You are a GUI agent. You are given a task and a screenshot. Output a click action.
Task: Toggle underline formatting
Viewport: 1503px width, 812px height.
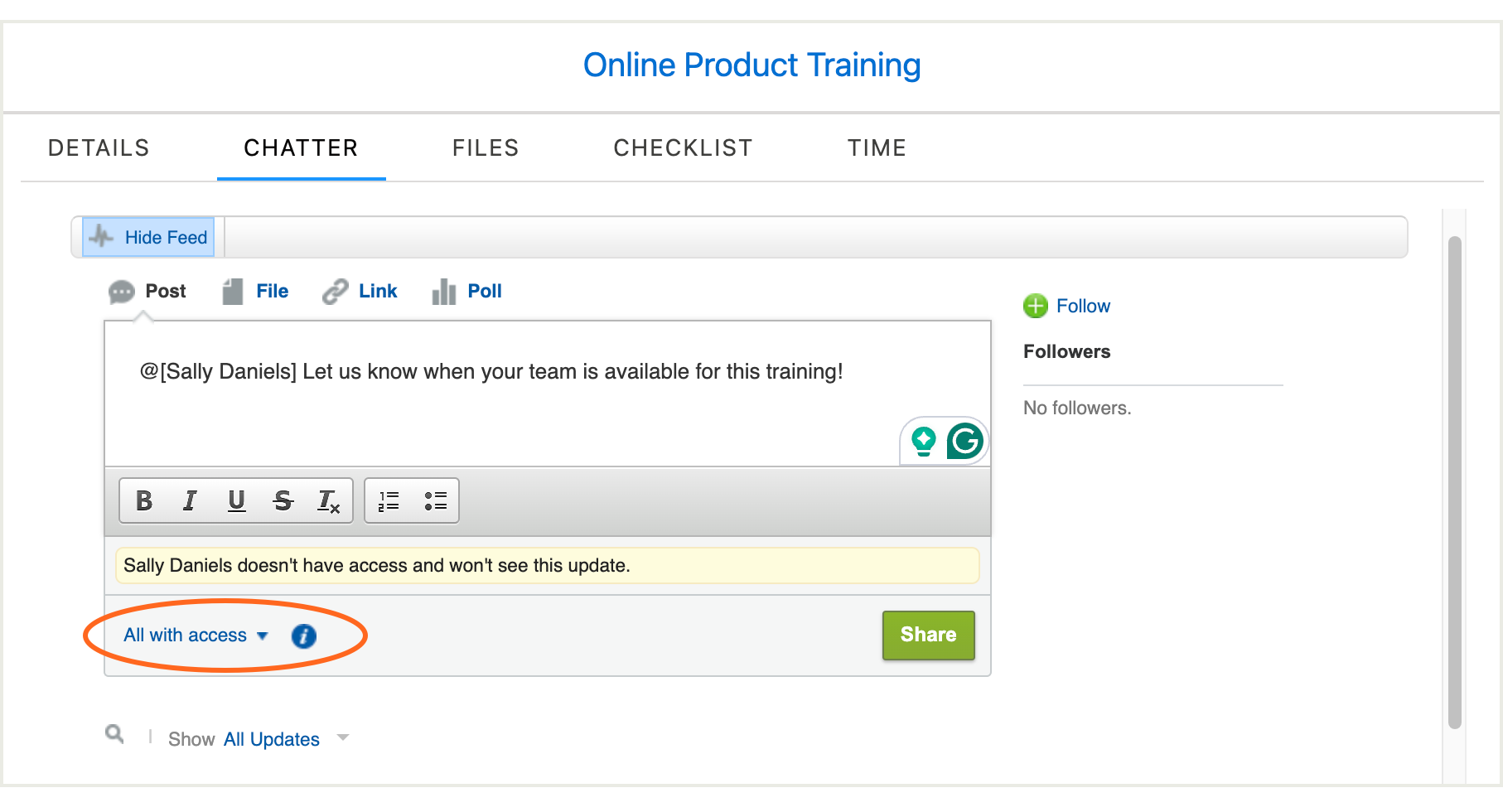tap(235, 500)
